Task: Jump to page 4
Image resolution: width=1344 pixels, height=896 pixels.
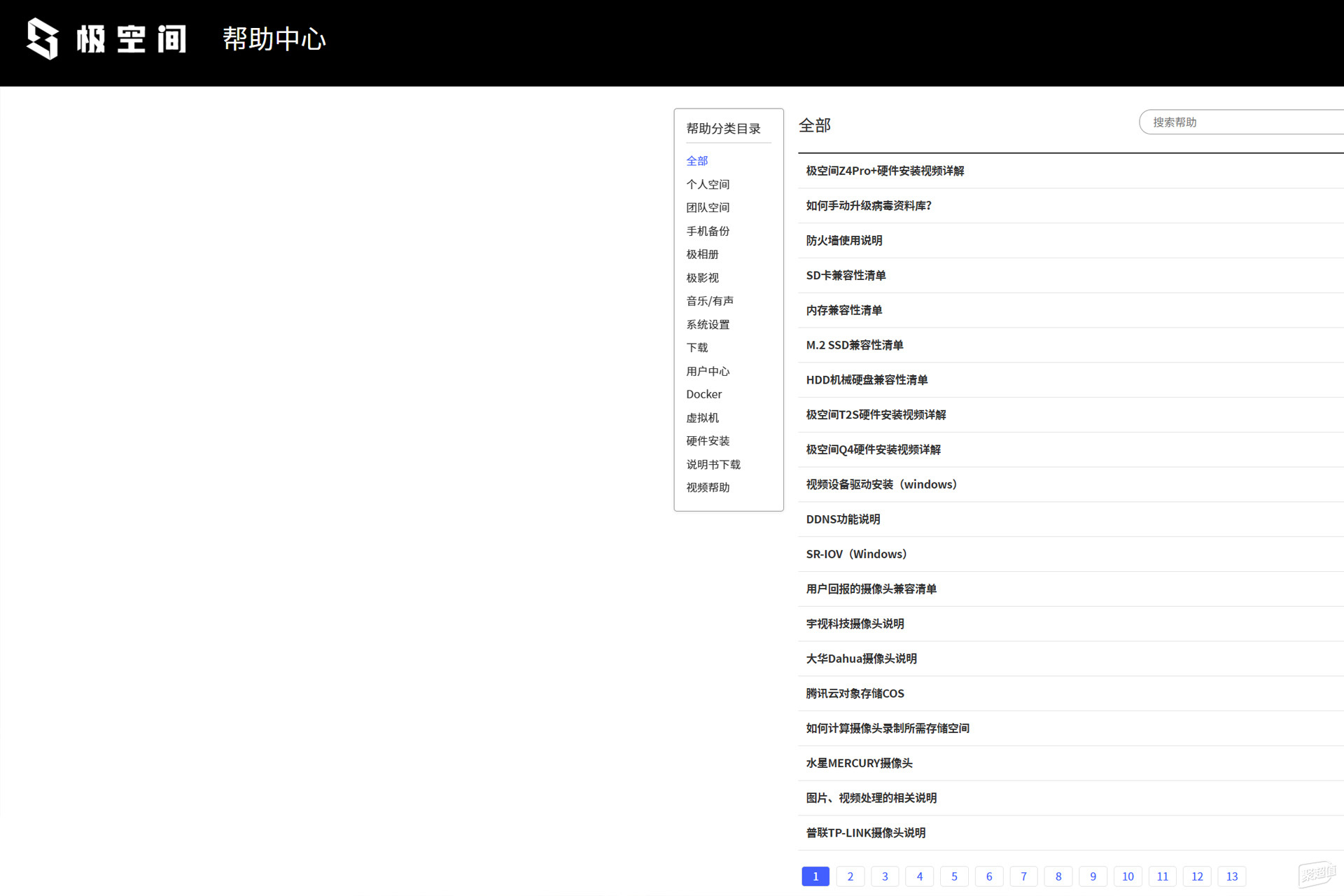Action: coord(920,876)
